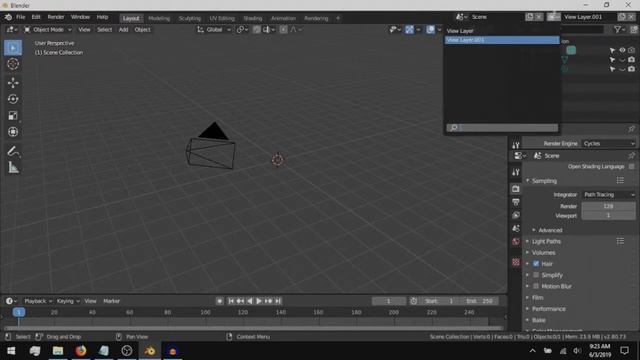Toggle auto keying record button
Image resolution: width=640 pixels, height=360 pixels.
(220, 301)
